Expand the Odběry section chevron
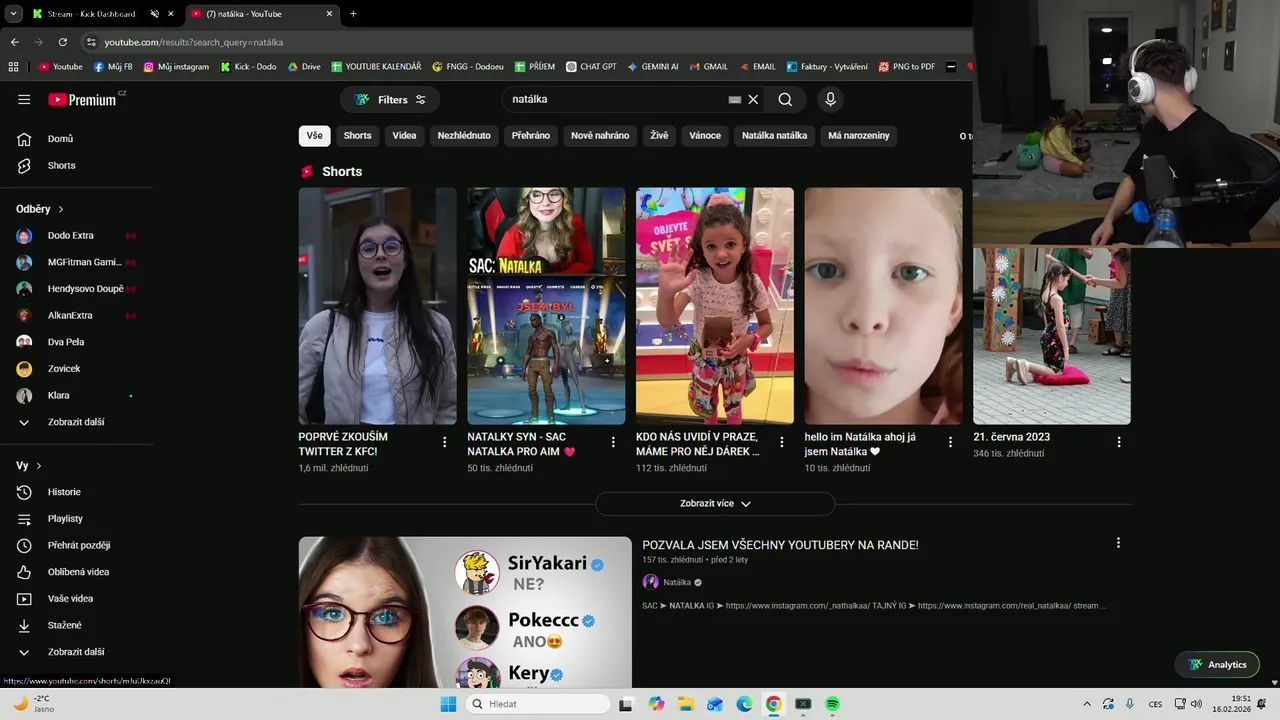 (61, 209)
